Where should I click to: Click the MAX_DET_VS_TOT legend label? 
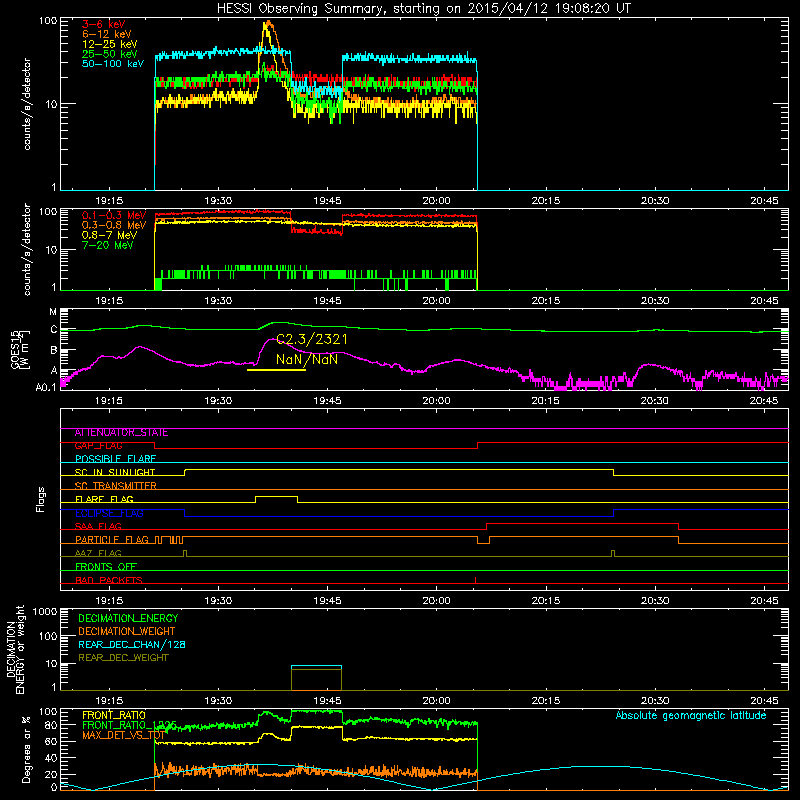[x=123, y=735]
